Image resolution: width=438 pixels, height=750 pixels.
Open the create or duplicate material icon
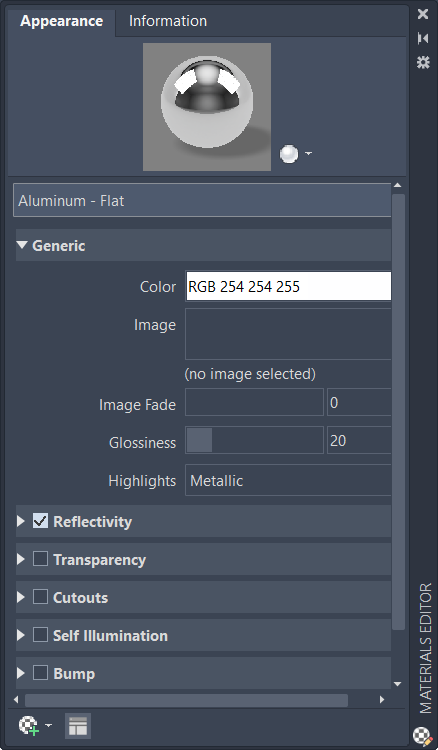29,725
